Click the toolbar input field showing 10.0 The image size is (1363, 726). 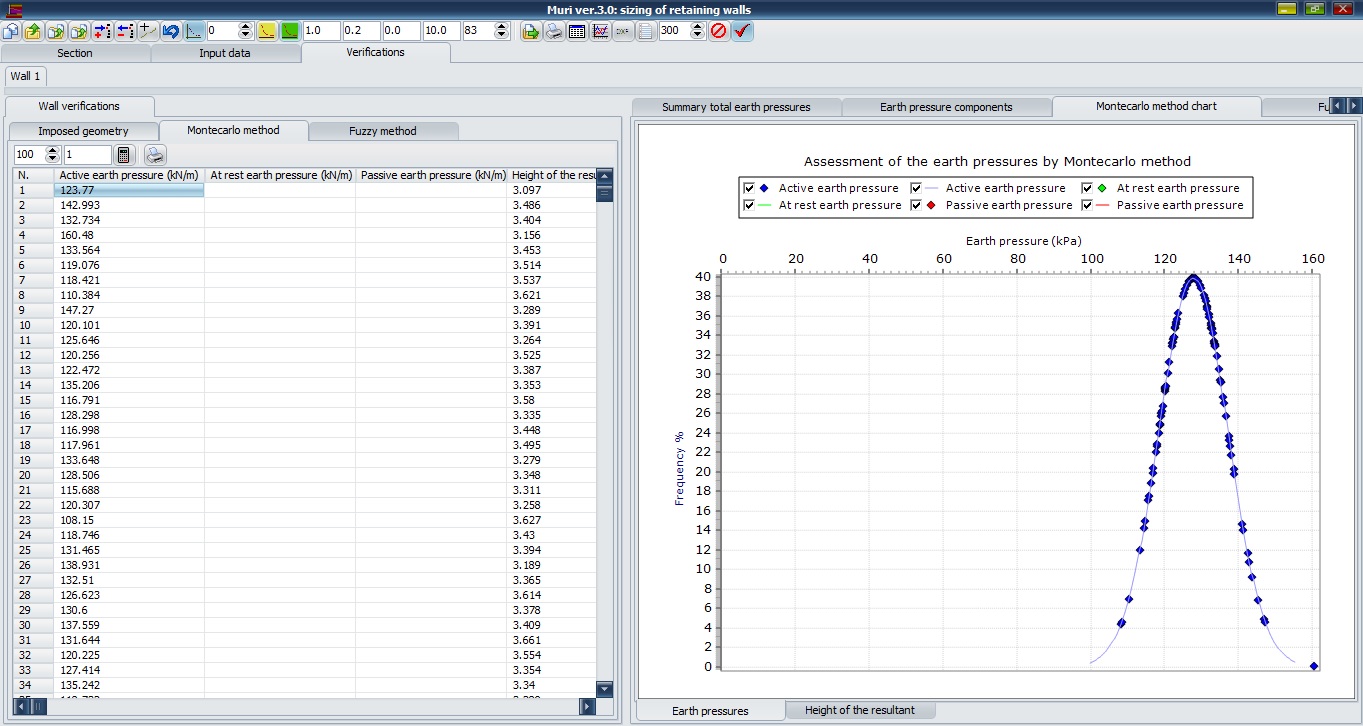(x=441, y=31)
